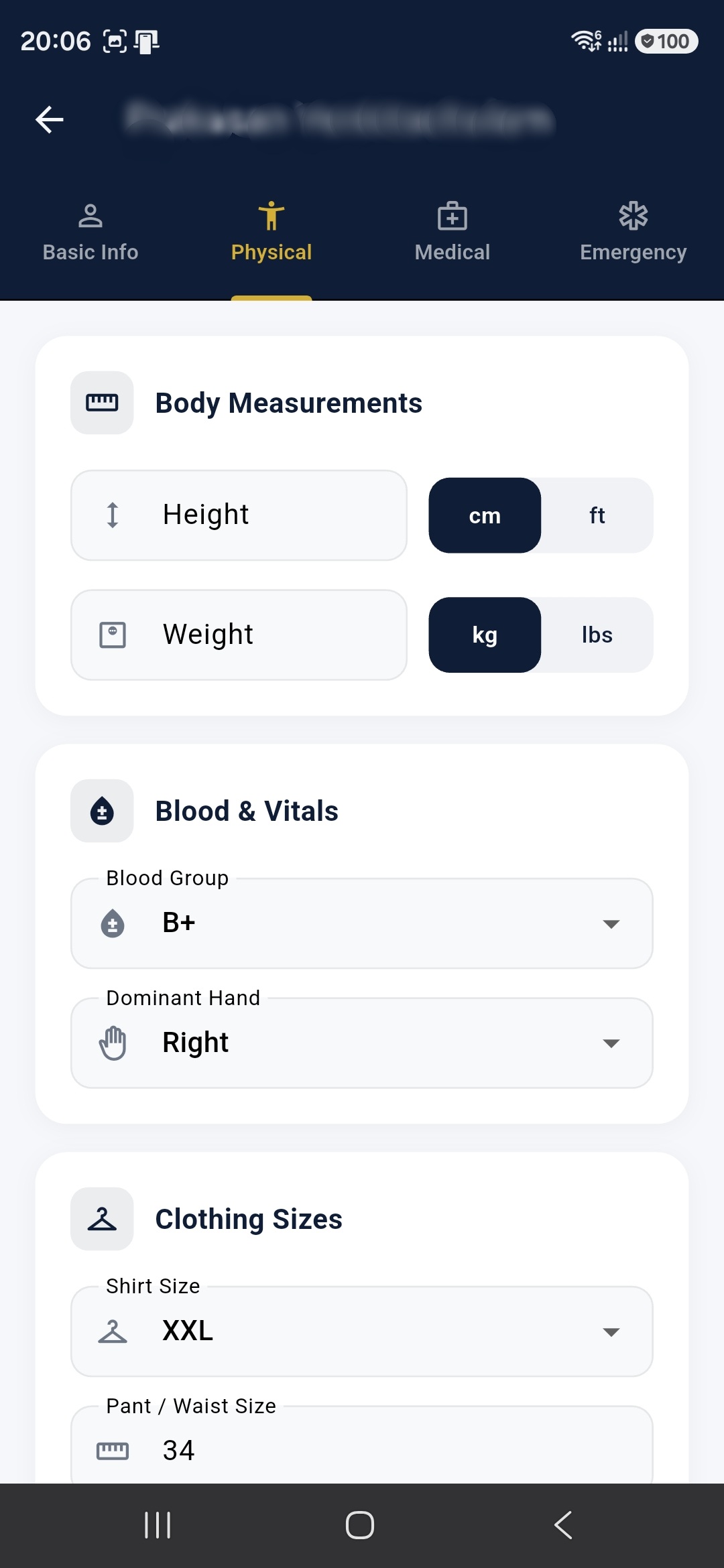
Task: Open Android recent apps button
Action: (158, 1525)
